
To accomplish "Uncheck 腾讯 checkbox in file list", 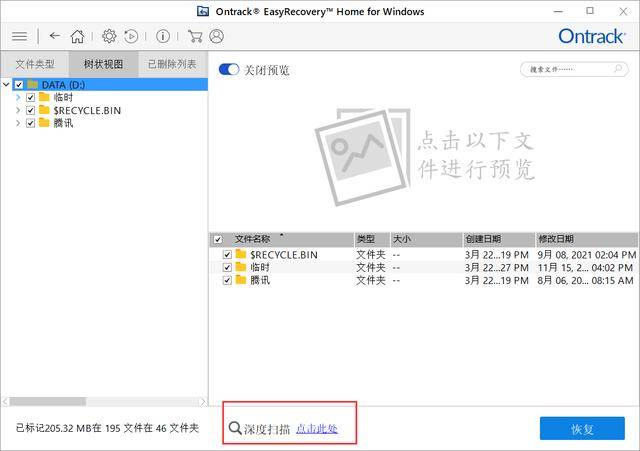I will (x=227, y=280).
